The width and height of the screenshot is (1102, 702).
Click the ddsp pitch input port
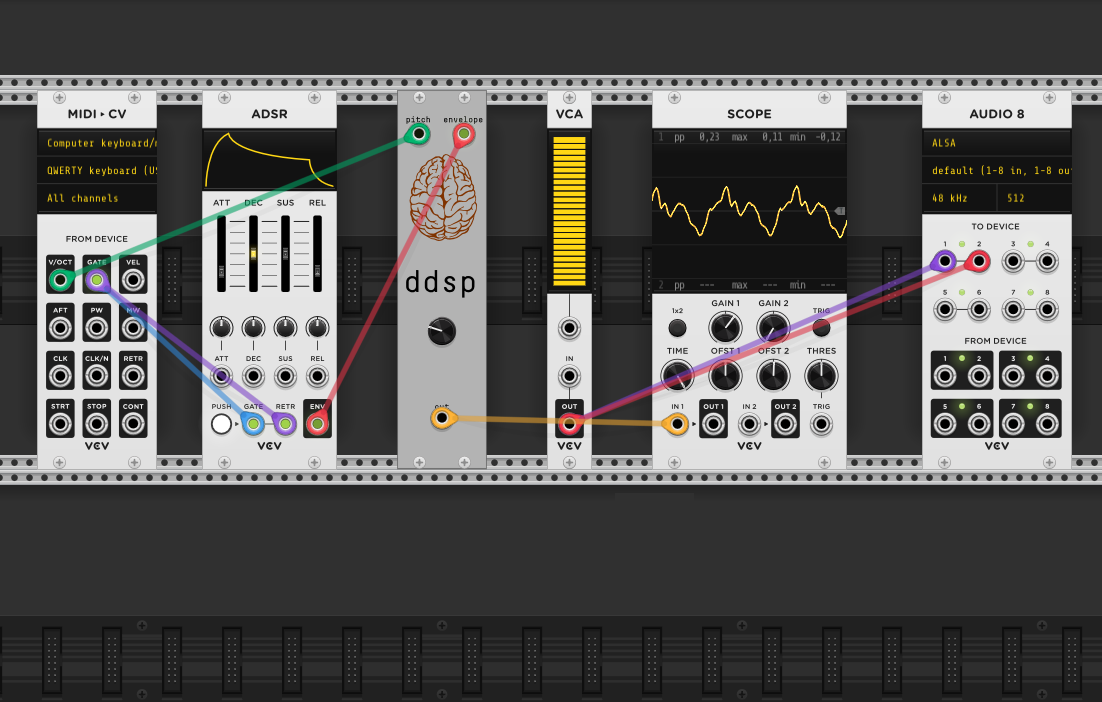(x=418, y=134)
